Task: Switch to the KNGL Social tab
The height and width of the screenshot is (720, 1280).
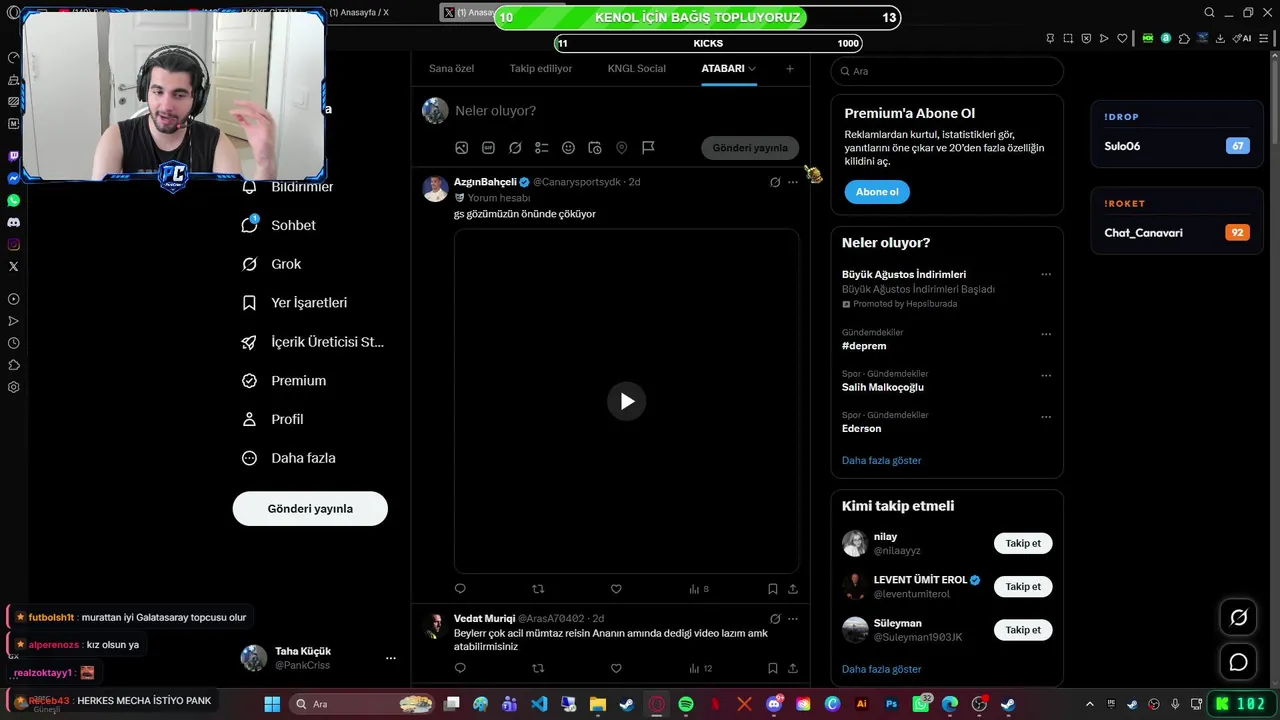Action: tap(637, 68)
